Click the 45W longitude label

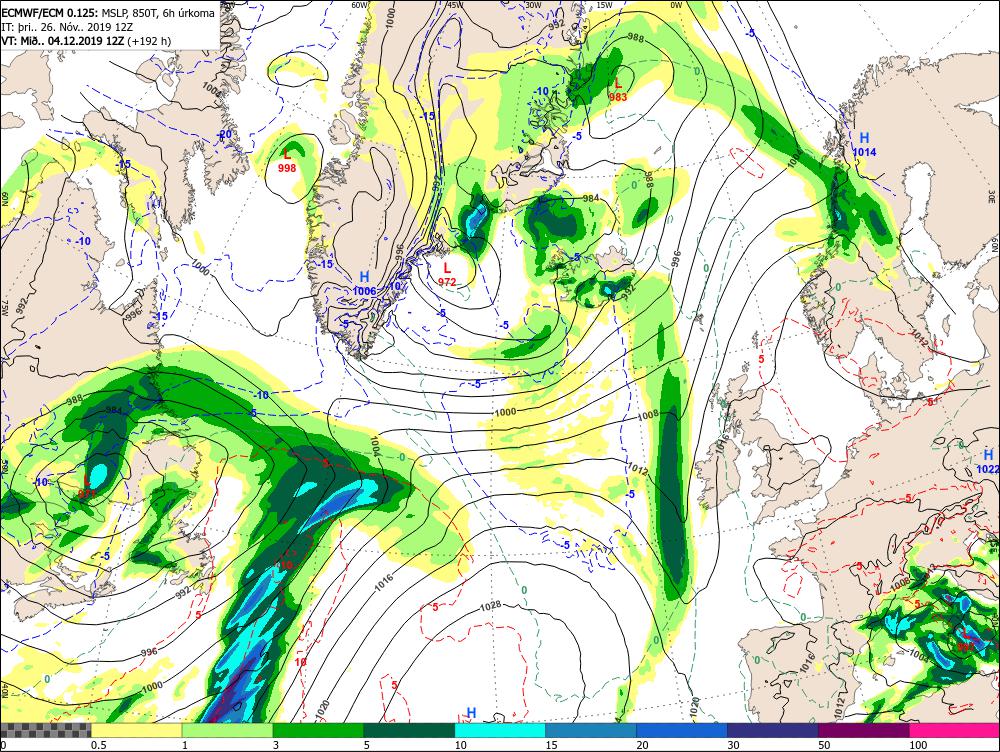tap(455, 4)
